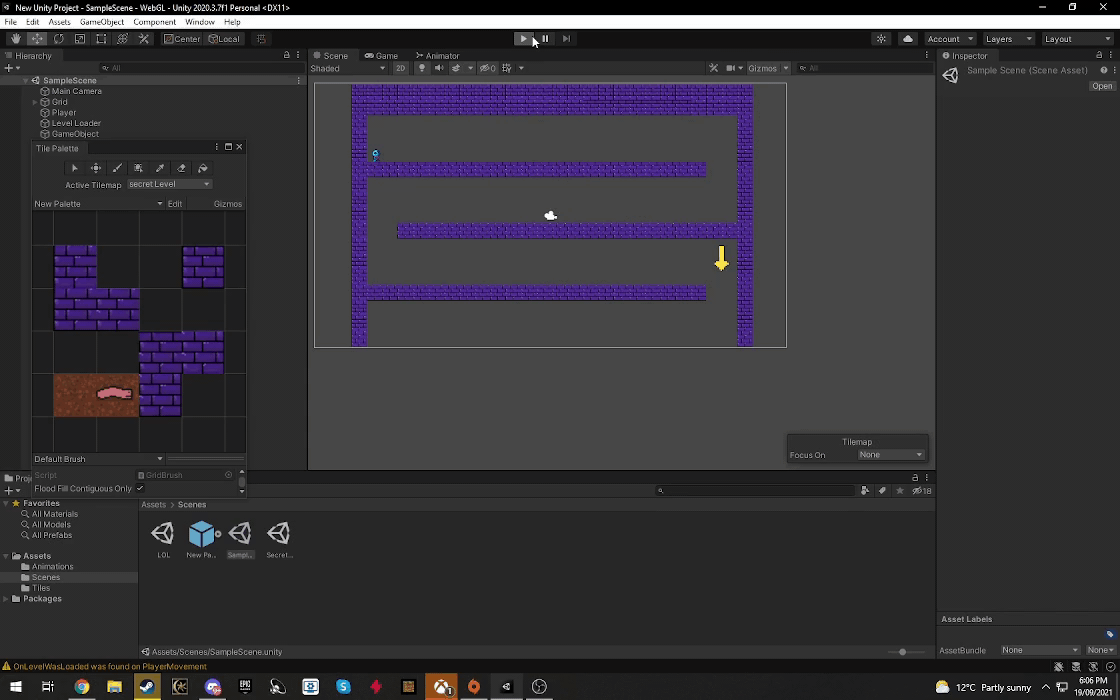Image resolution: width=1120 pixels, height=700 pixels.
Task: Select the LOL scene asset
Action: click(163, 539)
